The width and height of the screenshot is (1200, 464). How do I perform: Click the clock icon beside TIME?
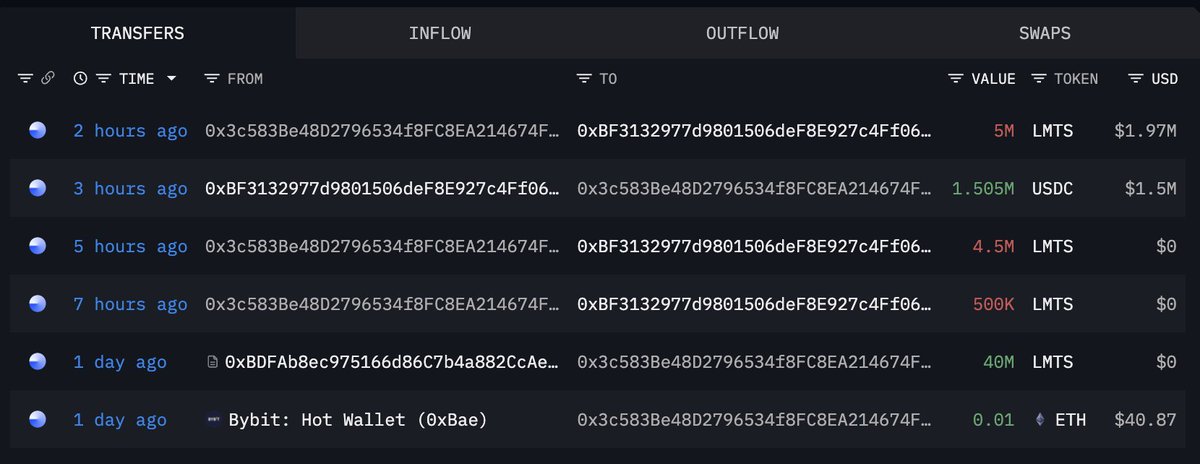tap(80, 79)
